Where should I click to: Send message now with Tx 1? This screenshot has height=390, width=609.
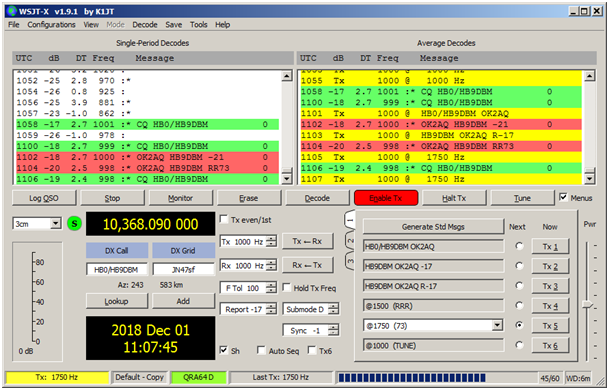tap(550, 247)
